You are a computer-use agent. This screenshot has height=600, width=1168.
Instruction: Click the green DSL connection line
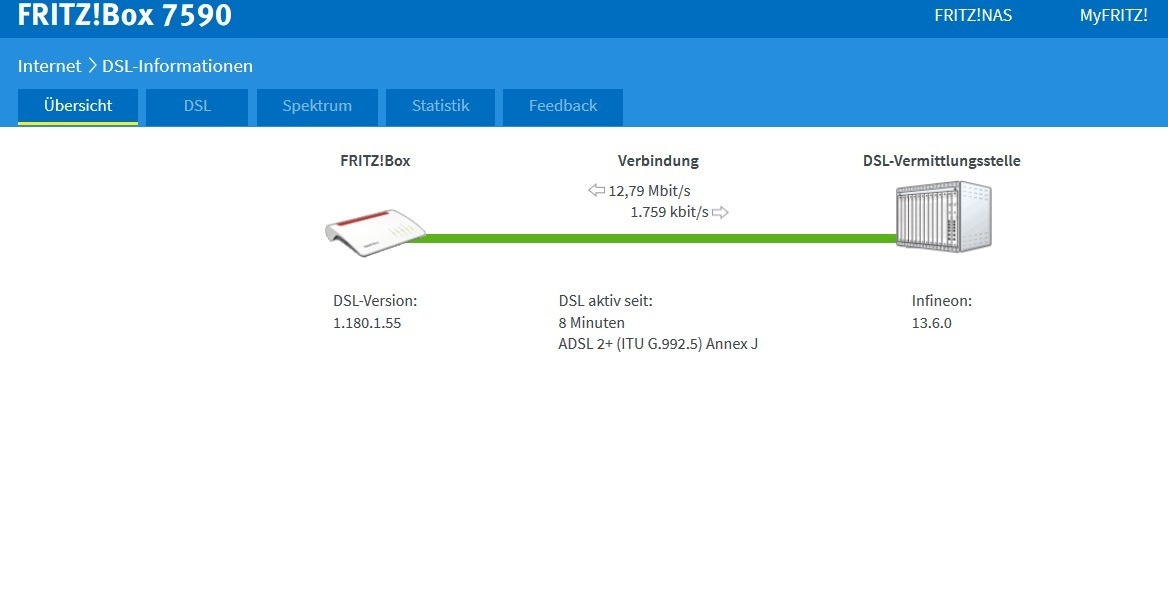(654, 239)
